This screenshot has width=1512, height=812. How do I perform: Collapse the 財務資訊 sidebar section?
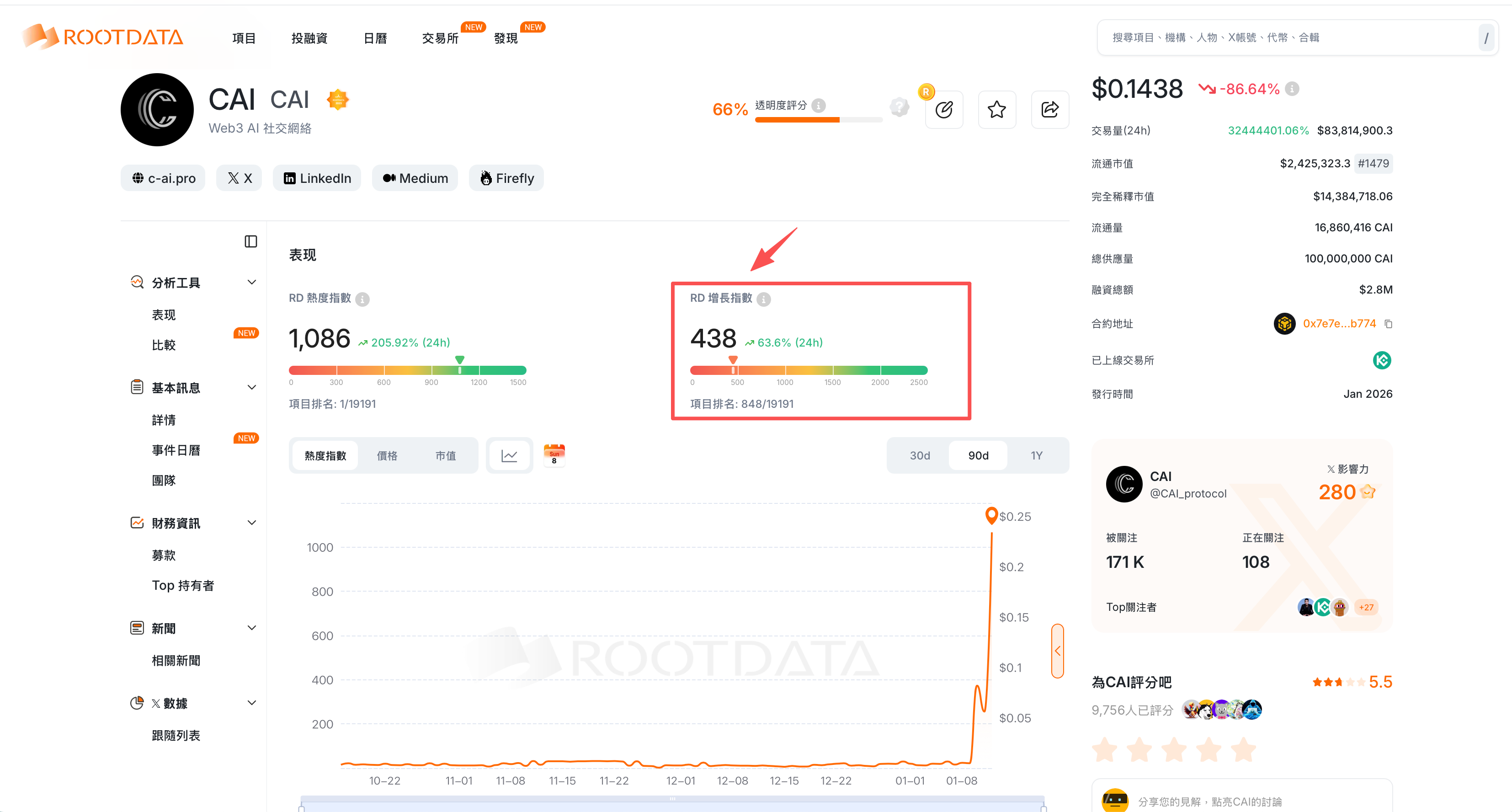point(252,523)
